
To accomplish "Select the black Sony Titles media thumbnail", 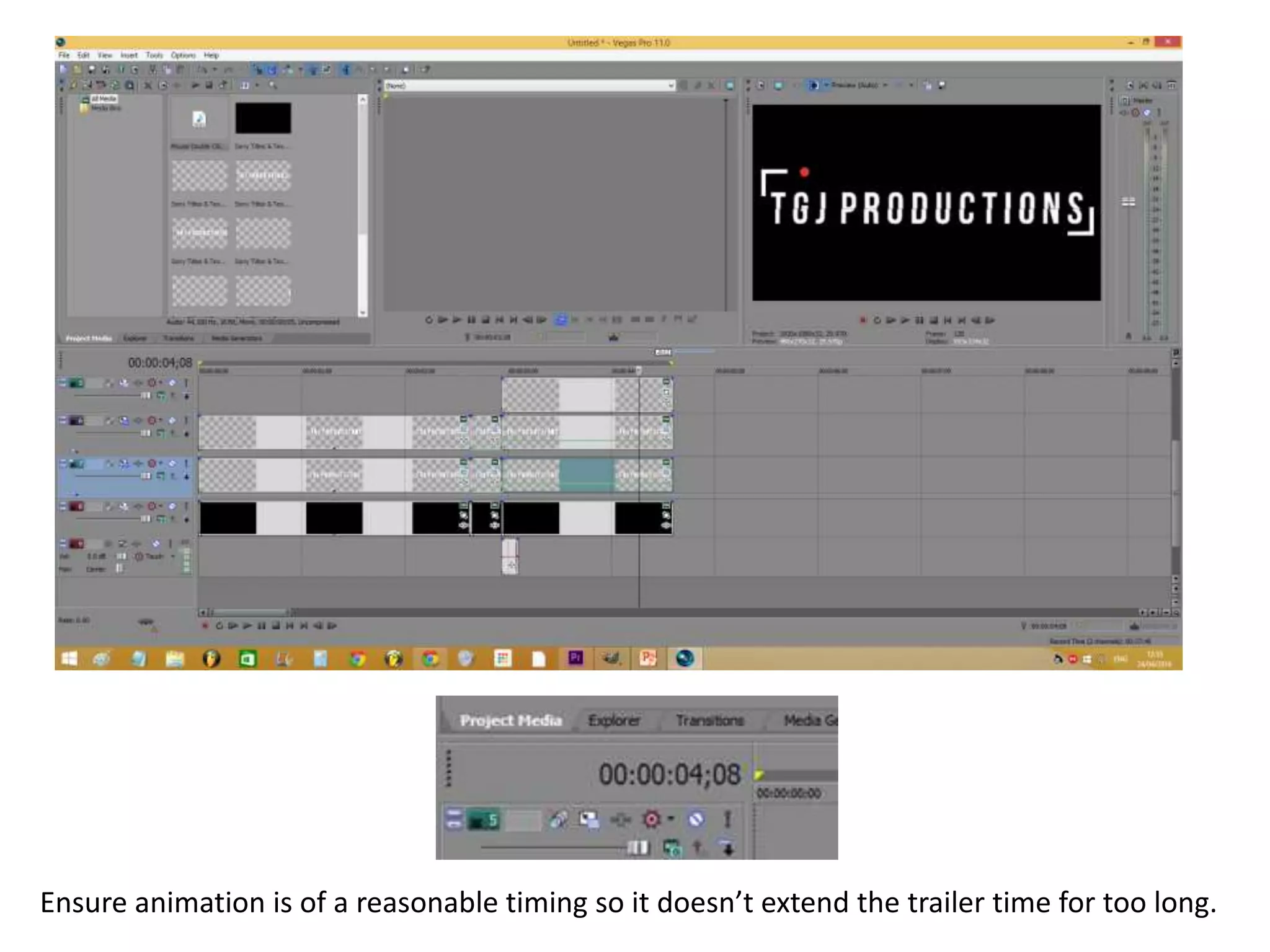I will coord(263,118).
